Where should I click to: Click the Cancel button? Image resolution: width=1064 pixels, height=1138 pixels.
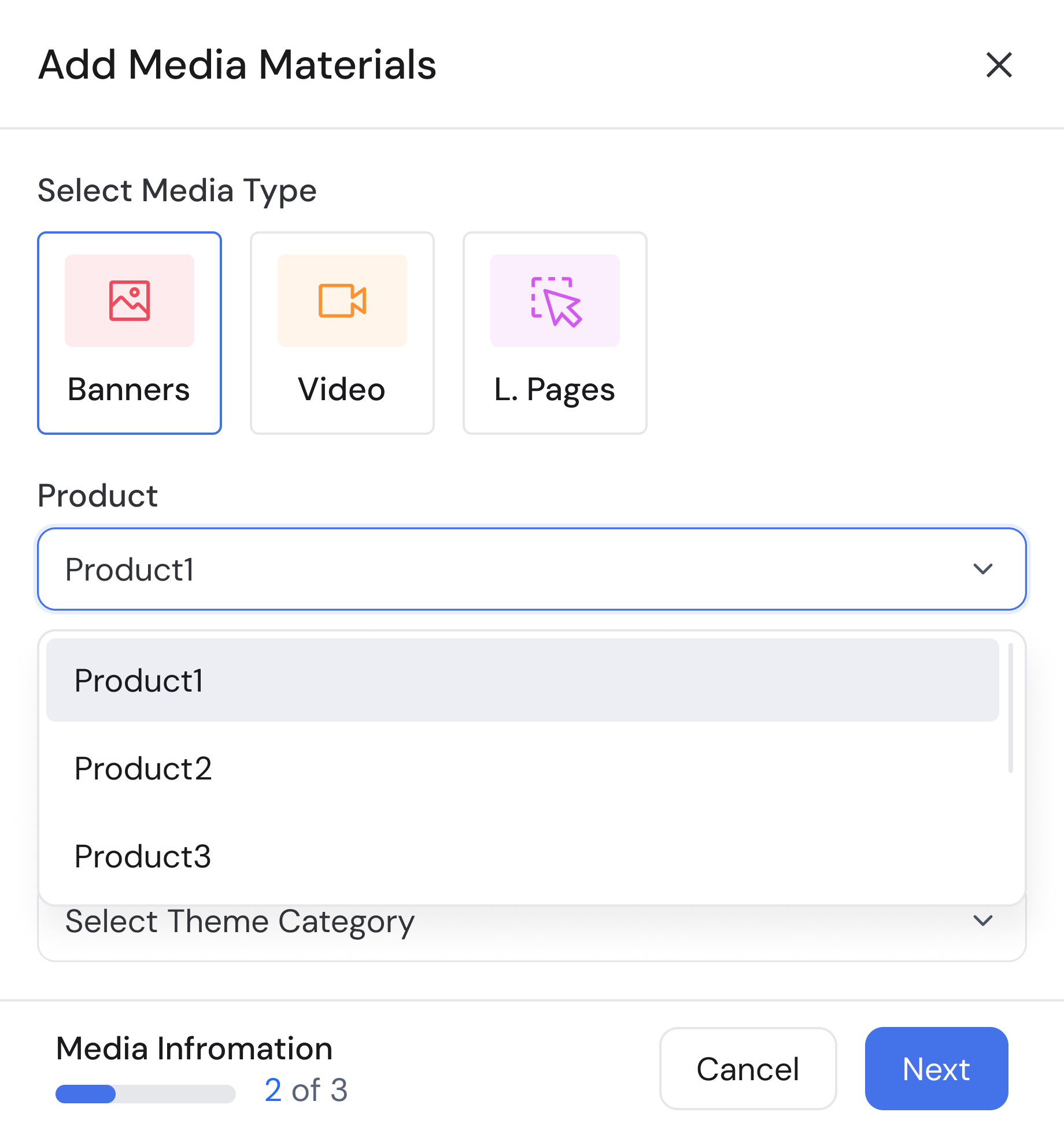748,1069
